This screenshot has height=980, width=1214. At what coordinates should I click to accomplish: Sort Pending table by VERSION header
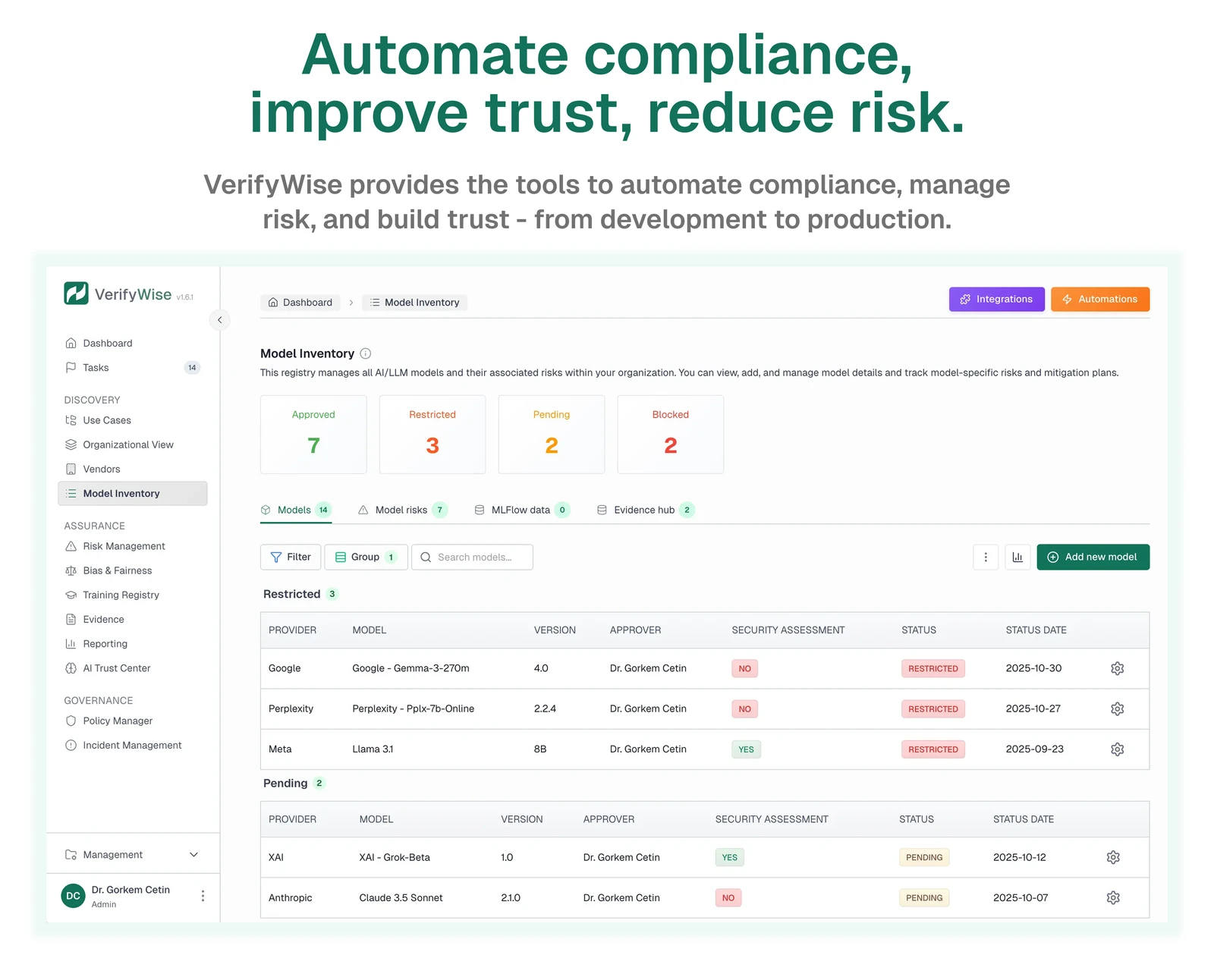click(x=521, y=819)
